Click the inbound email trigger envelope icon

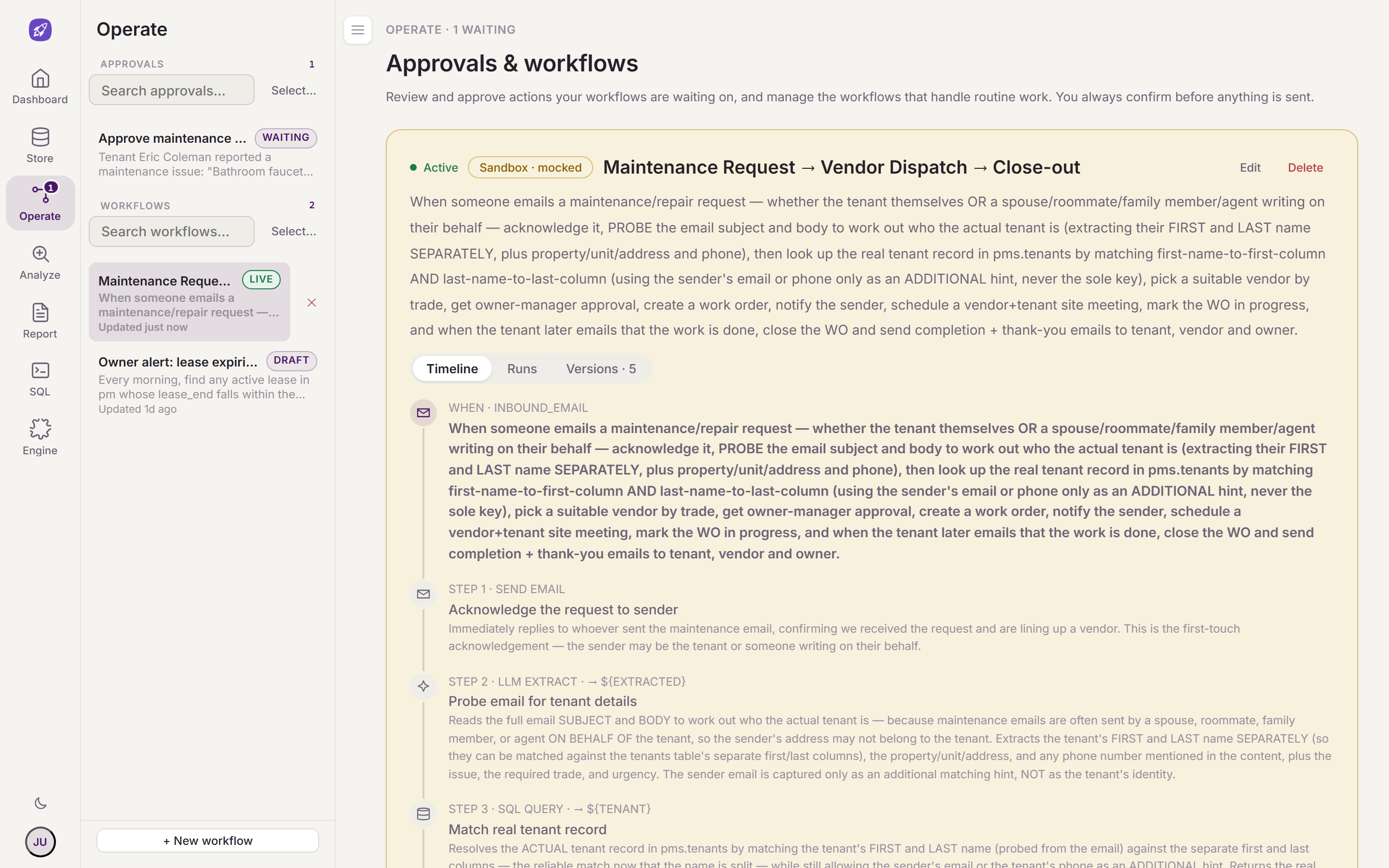point(423,413)
